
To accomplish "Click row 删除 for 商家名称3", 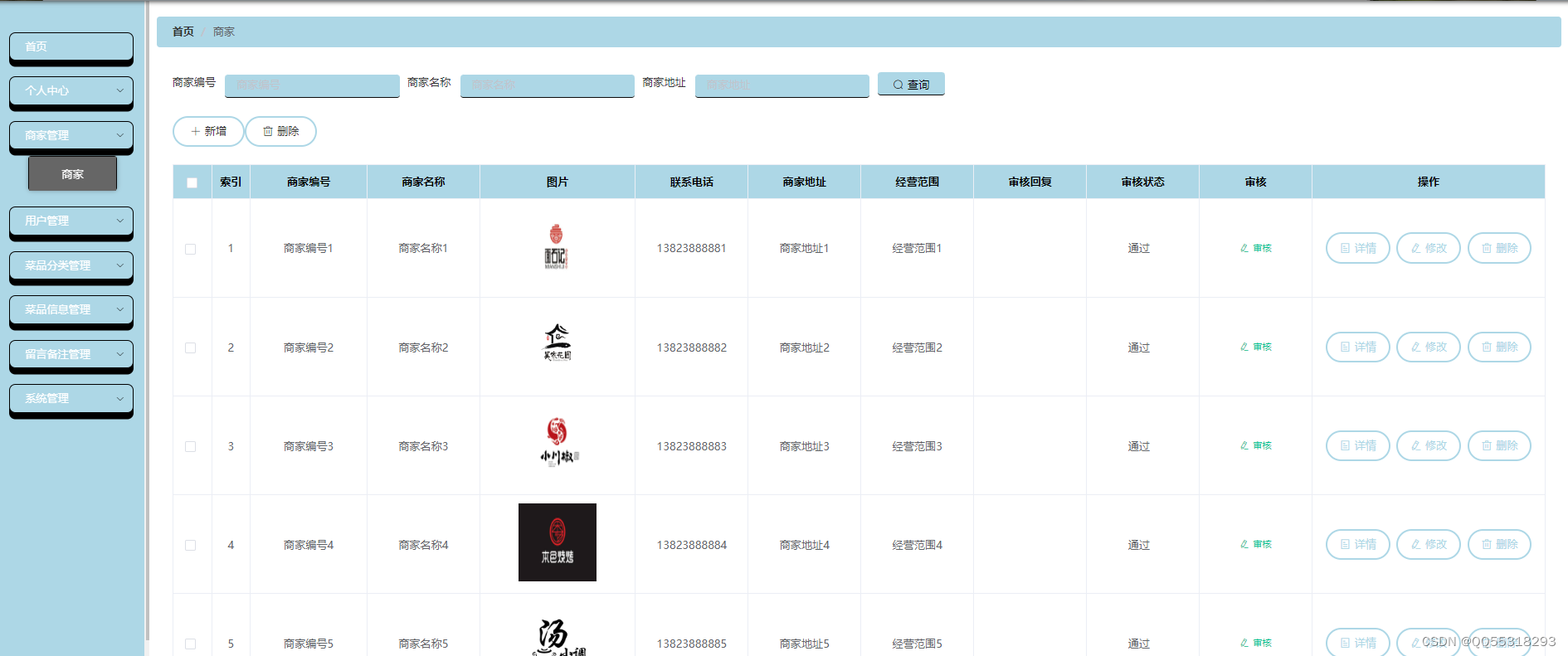I will [x=1499, y=445].
